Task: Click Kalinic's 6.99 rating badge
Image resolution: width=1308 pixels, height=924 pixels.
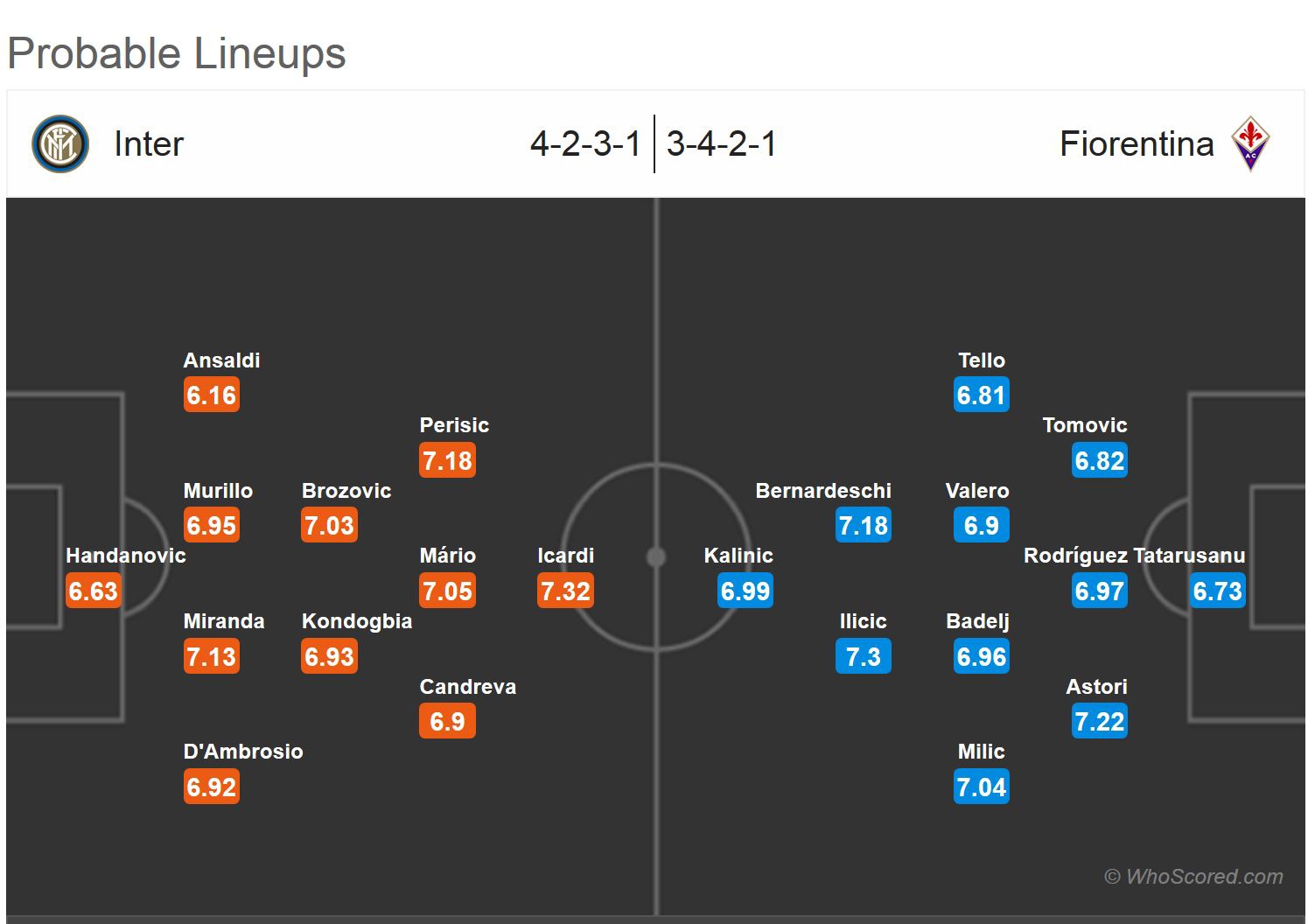Action: pyautogui.click(x=745, y=591)
